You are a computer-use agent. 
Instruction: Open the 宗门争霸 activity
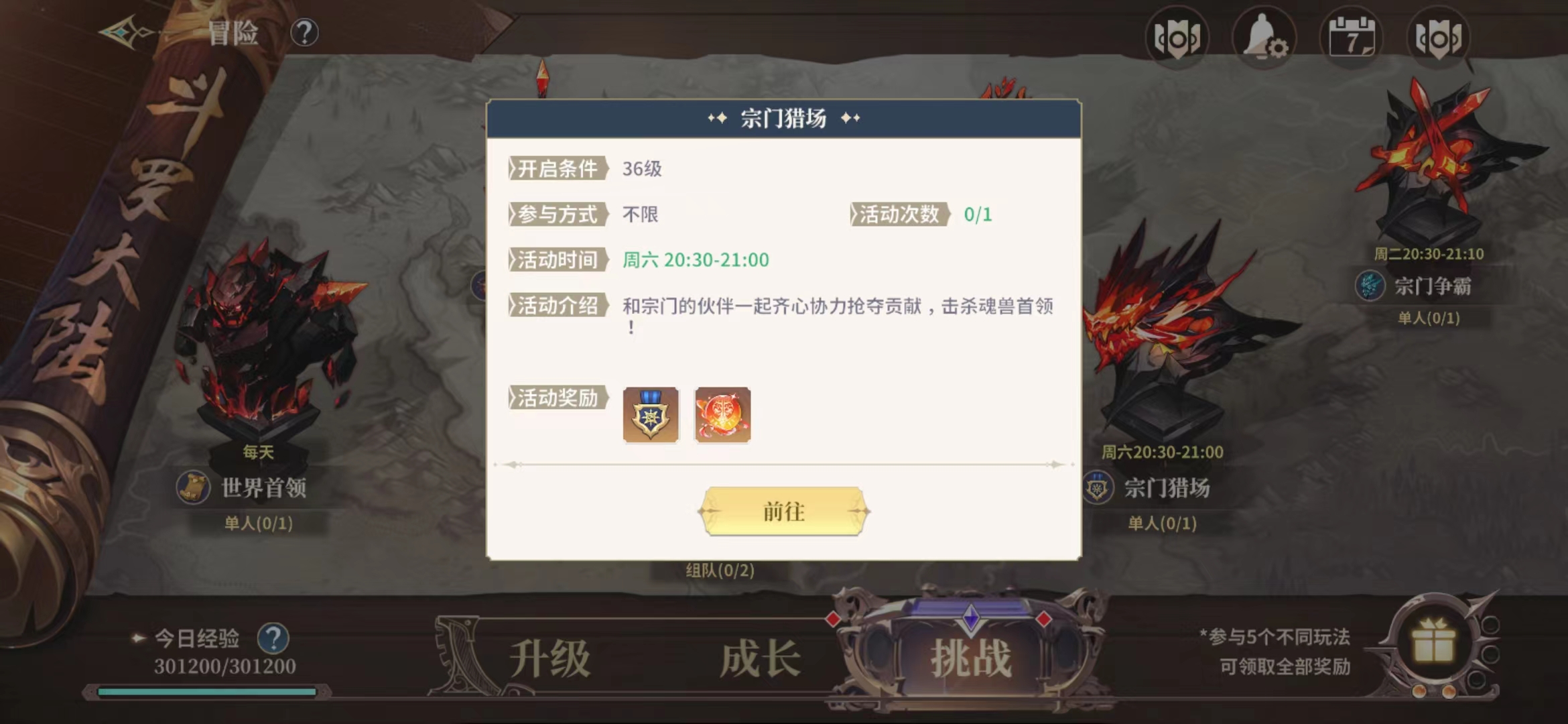1433,286
